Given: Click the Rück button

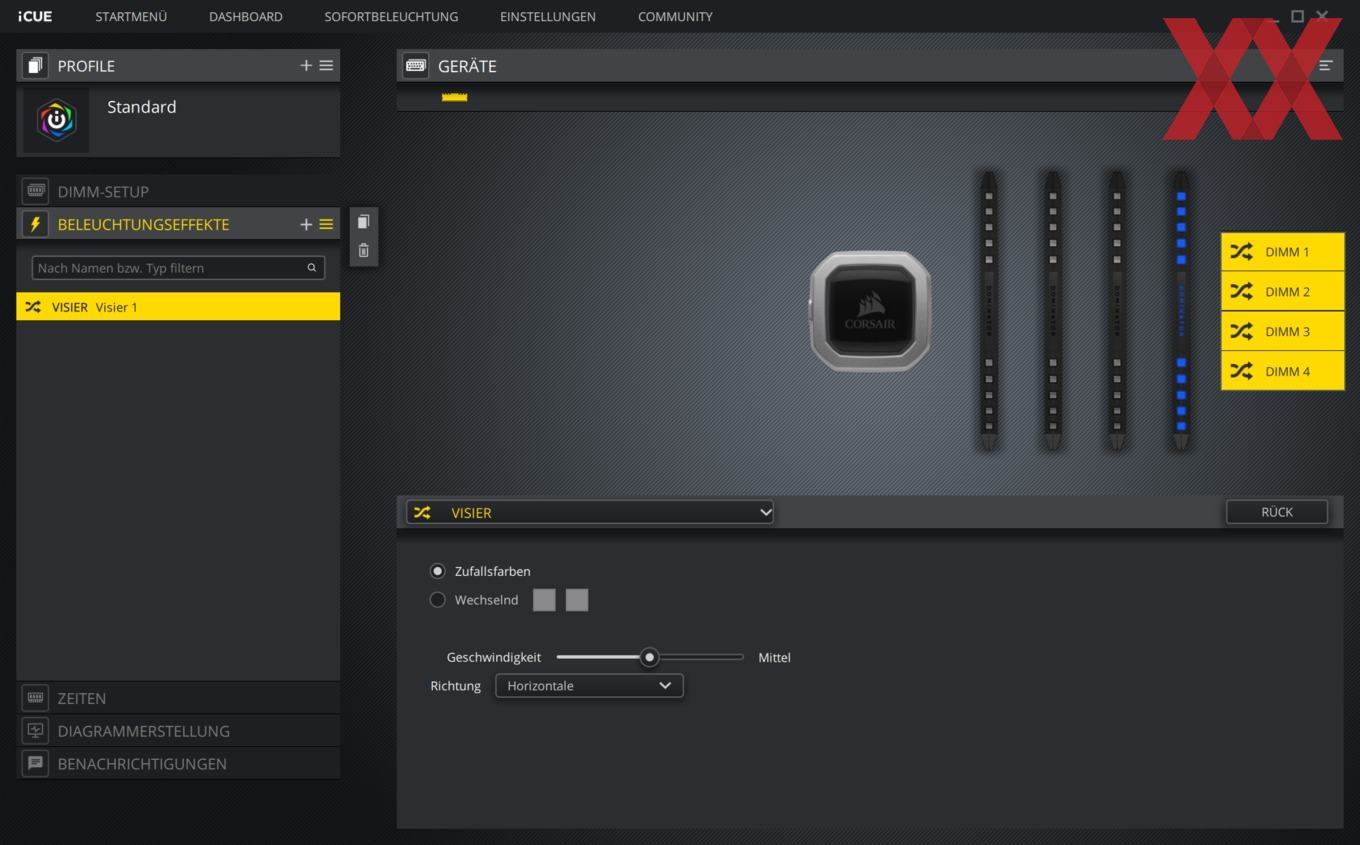Looking at the screenshot, I should coord(1277,512).
